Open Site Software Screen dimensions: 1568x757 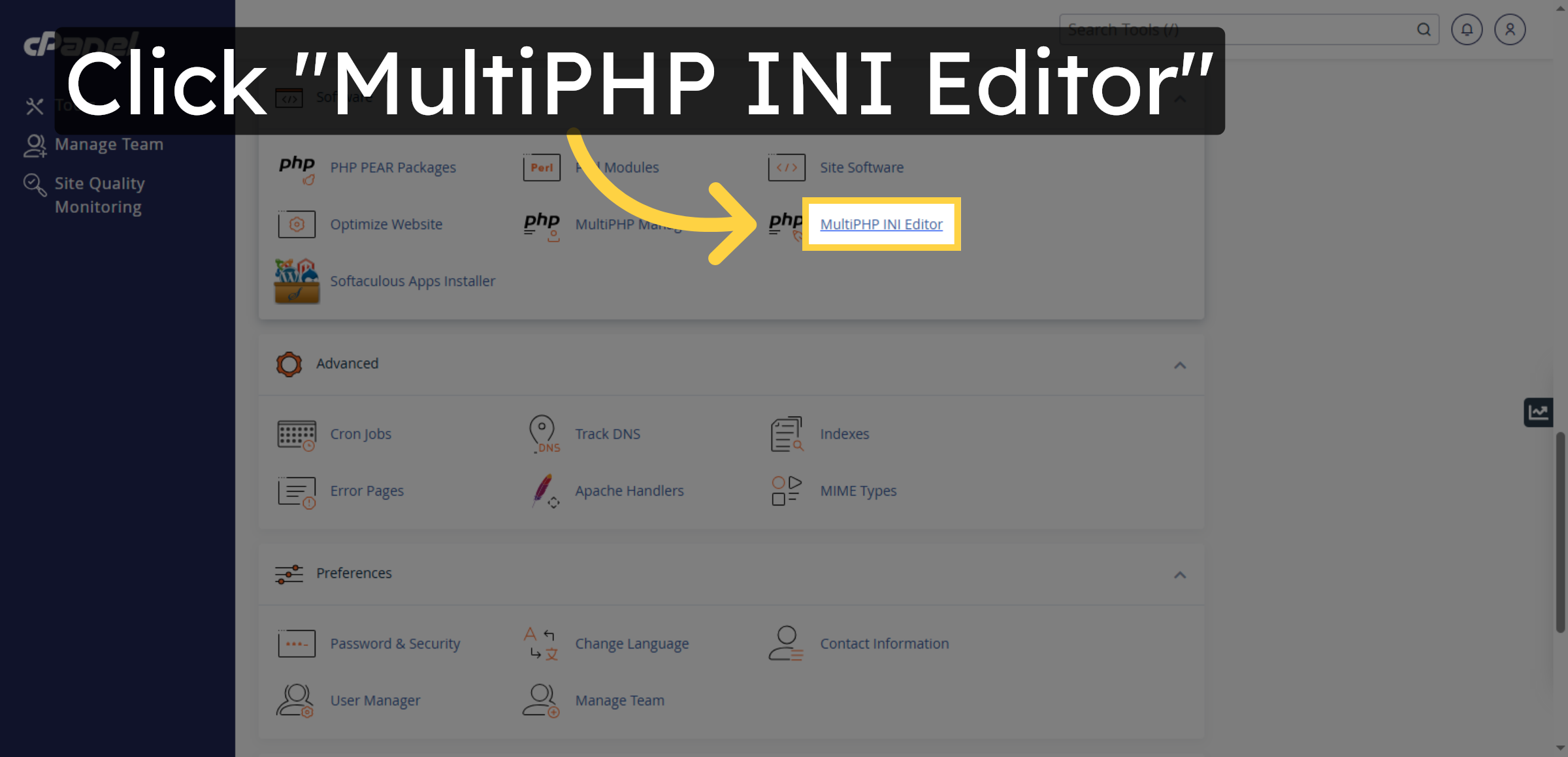[x=862, y=167]
